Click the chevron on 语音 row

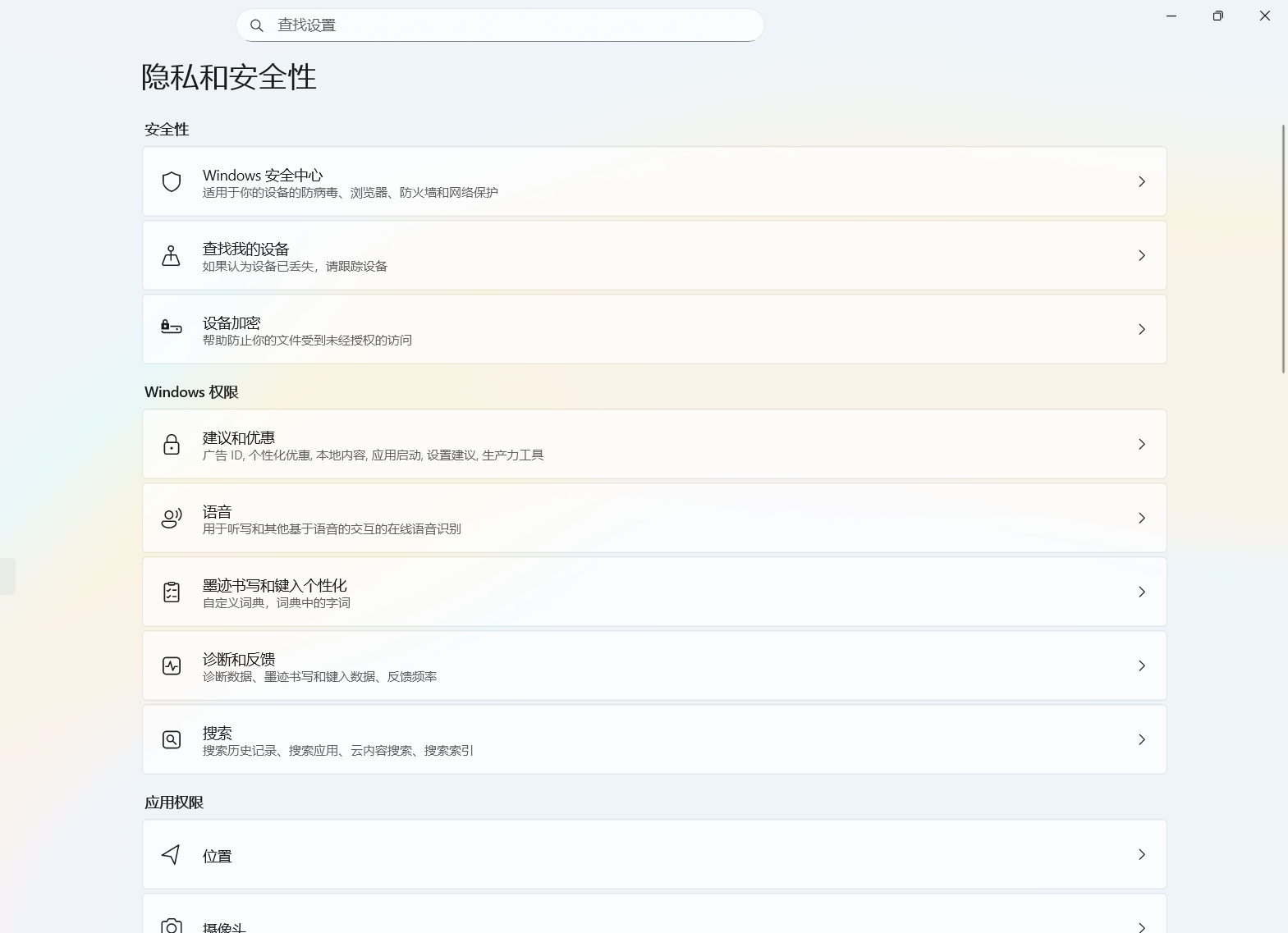1142,518
